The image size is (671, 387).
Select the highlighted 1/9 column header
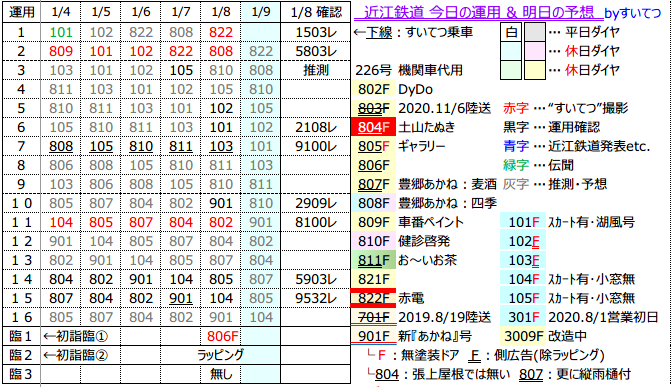coord(261,12)
